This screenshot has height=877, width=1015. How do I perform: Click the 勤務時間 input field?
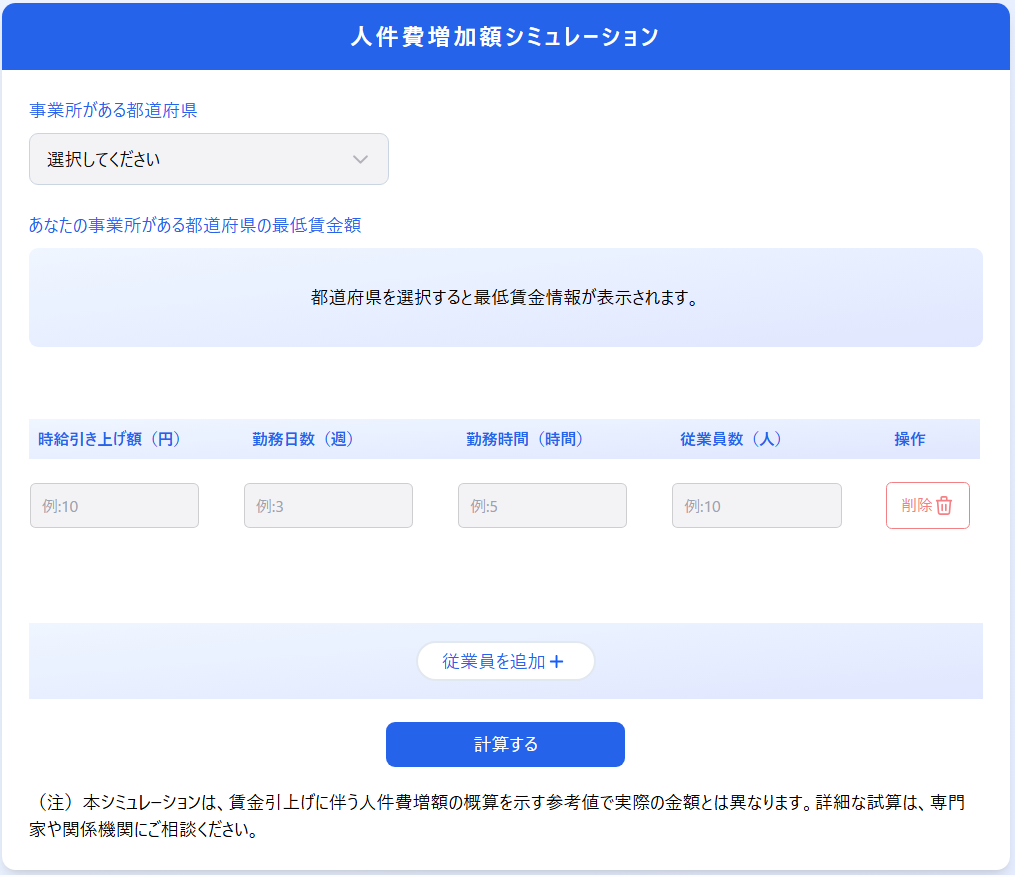point(542,505)
